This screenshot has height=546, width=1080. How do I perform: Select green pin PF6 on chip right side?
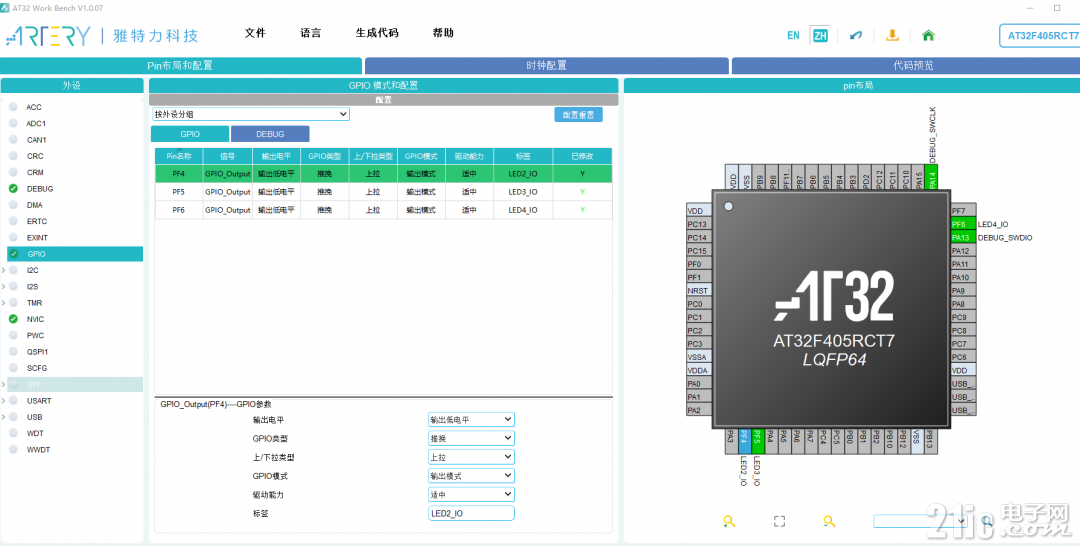(963, 224)
